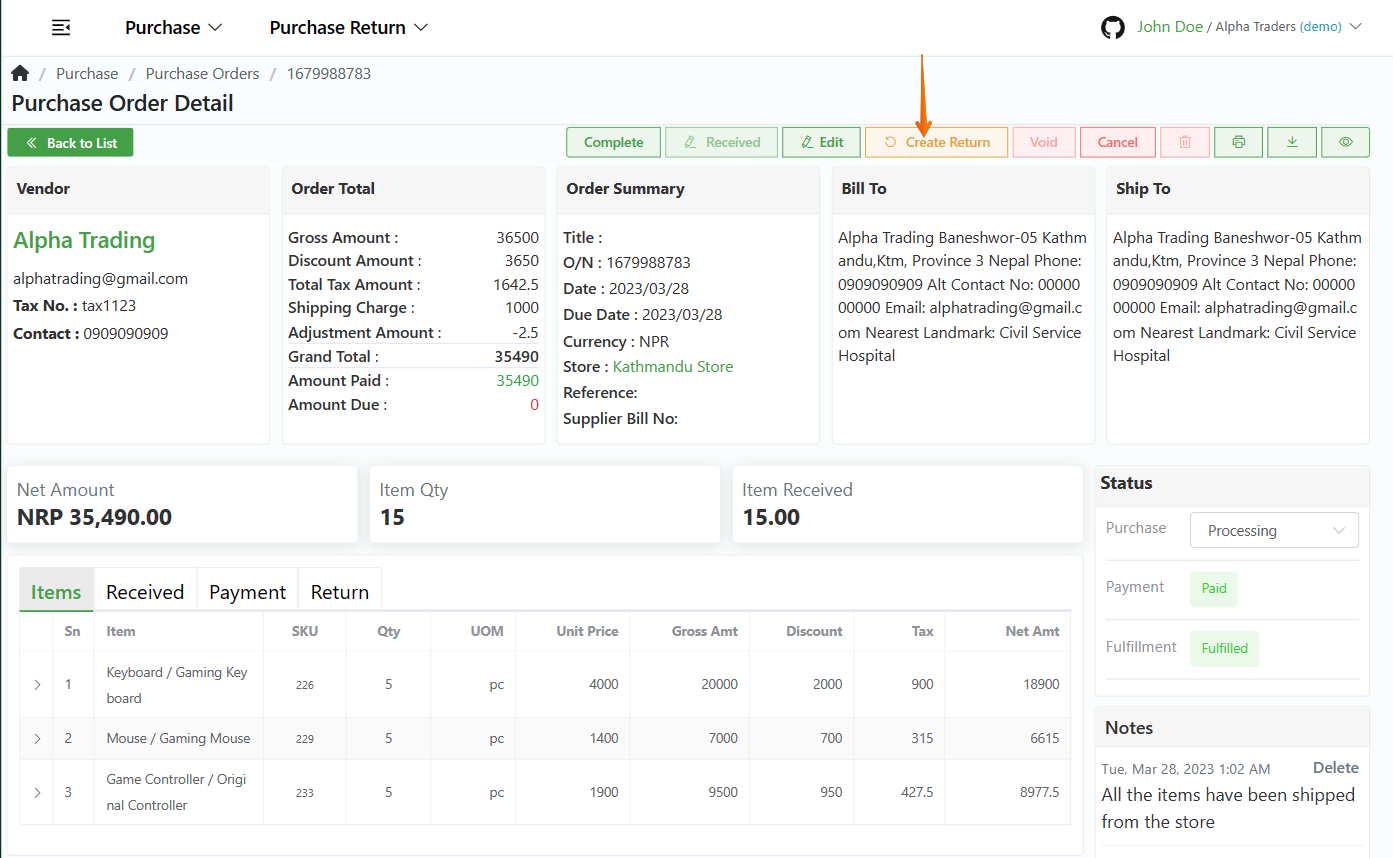The image size is (1393, 858).
Task: Switch to the Return tab
Action: (340, 591)
